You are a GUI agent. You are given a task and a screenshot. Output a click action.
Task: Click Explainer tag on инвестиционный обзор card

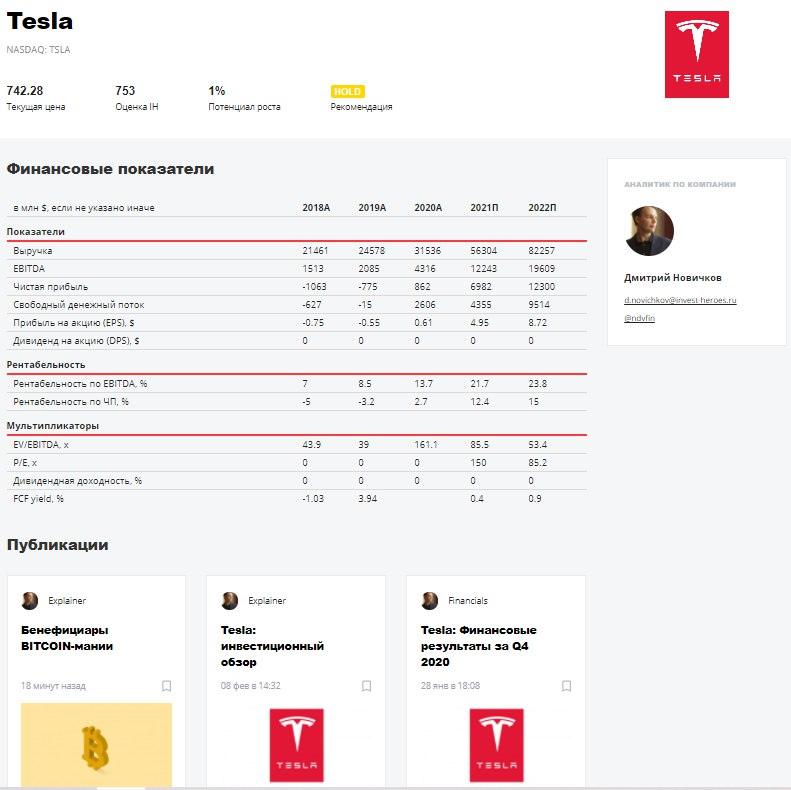pyautogui.click(x=267, y=601)
